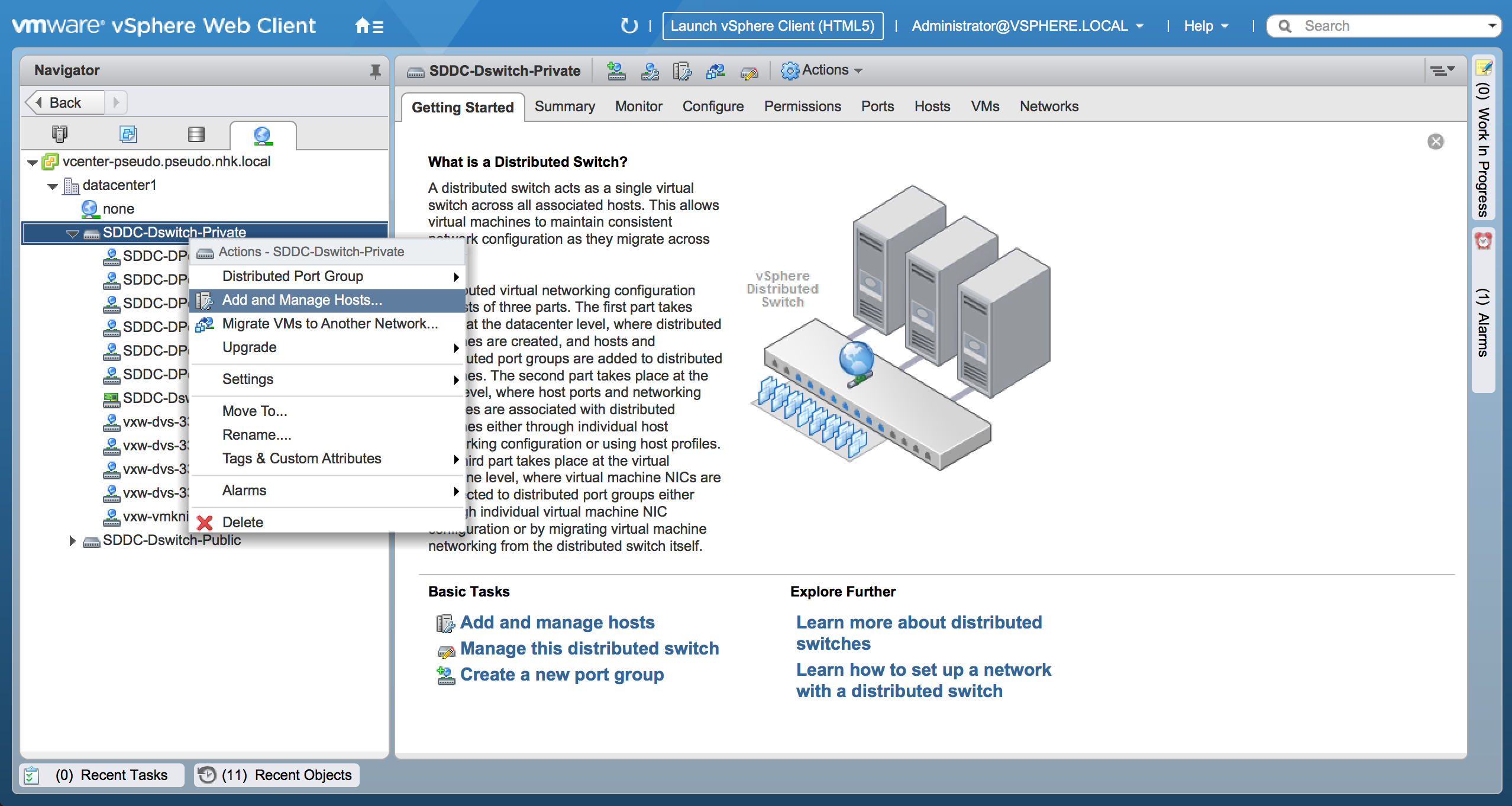
Task: Open the Help dropdown
Action: pos(1206,26)
